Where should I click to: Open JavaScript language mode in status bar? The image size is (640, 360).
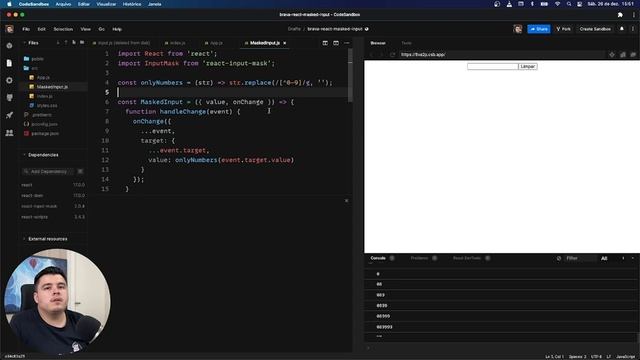click(x=625, y=357)
